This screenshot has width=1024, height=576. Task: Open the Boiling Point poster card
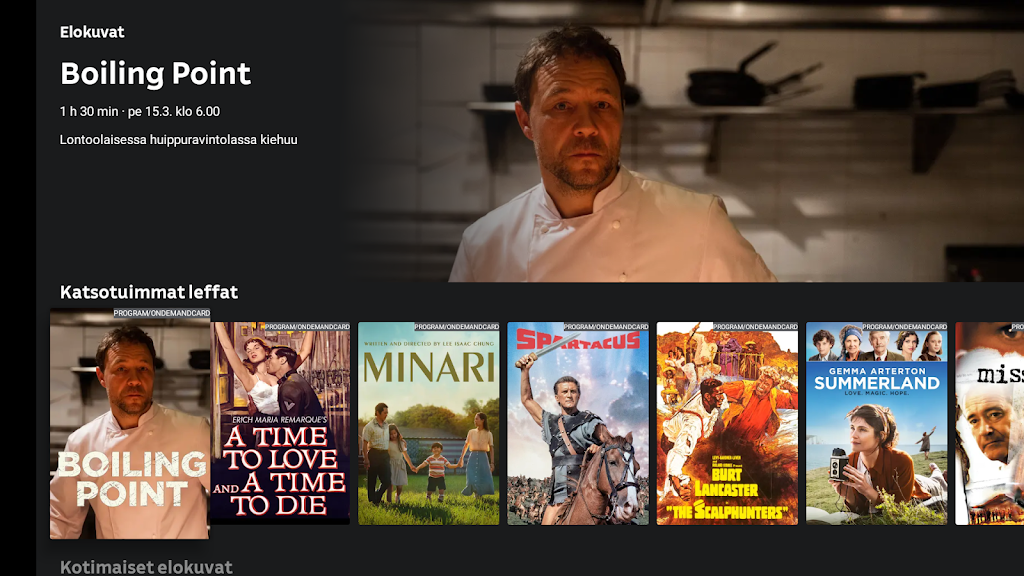130,424
